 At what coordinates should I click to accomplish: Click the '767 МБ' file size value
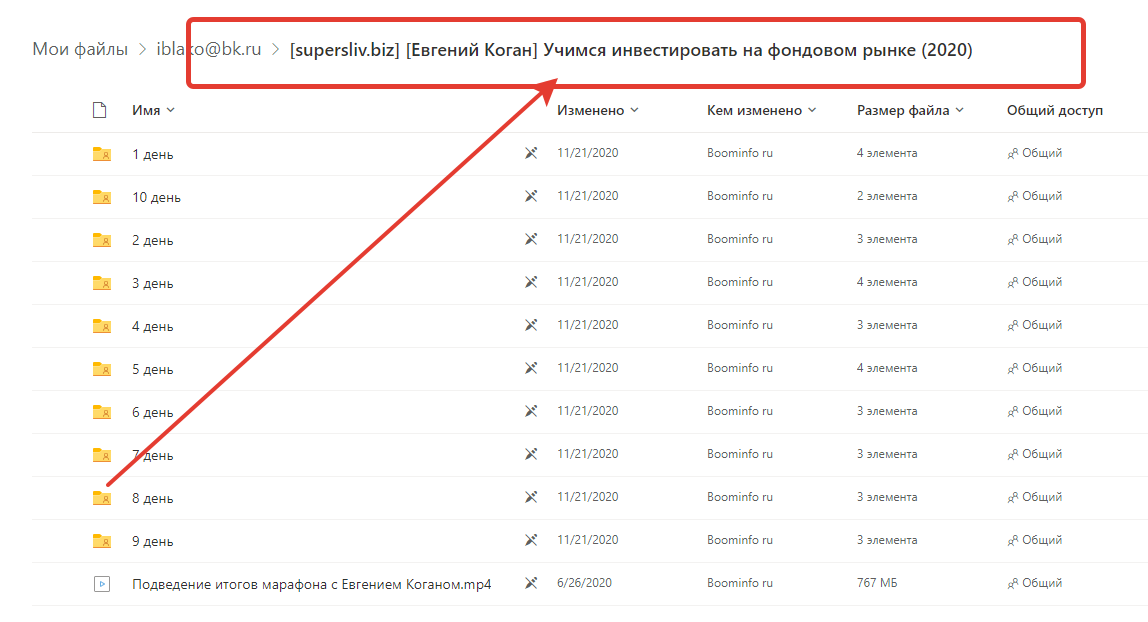point(877,583)
